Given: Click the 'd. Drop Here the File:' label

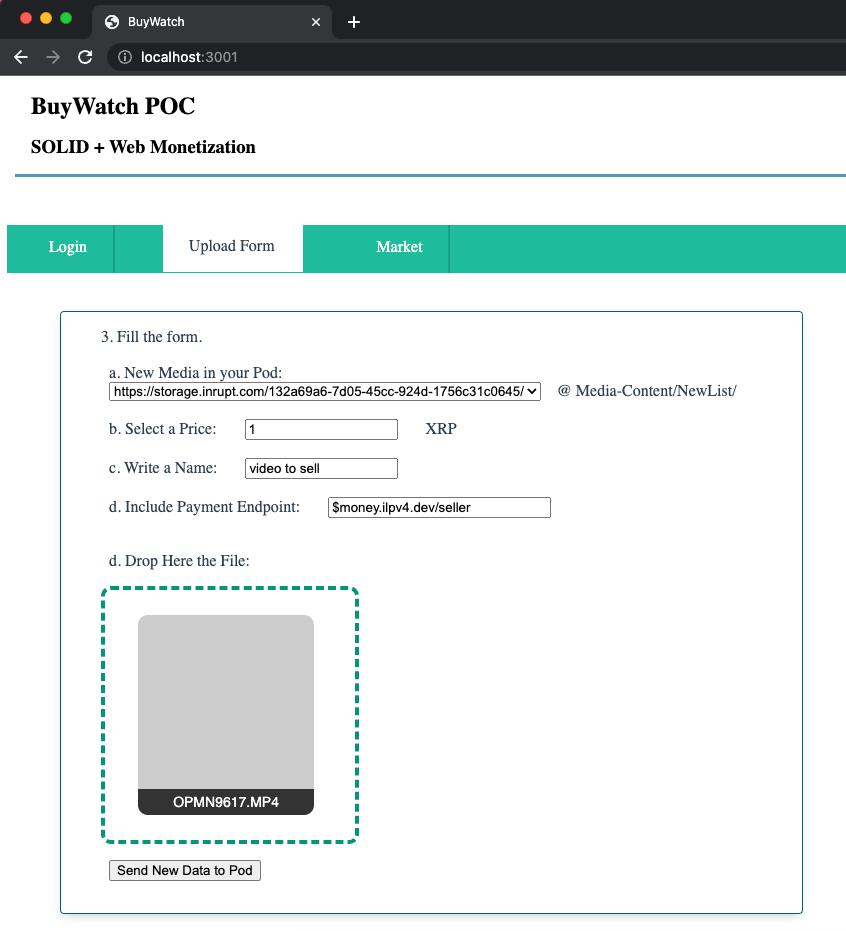Looking at the screenshot, I should click(x=179, y=561).
